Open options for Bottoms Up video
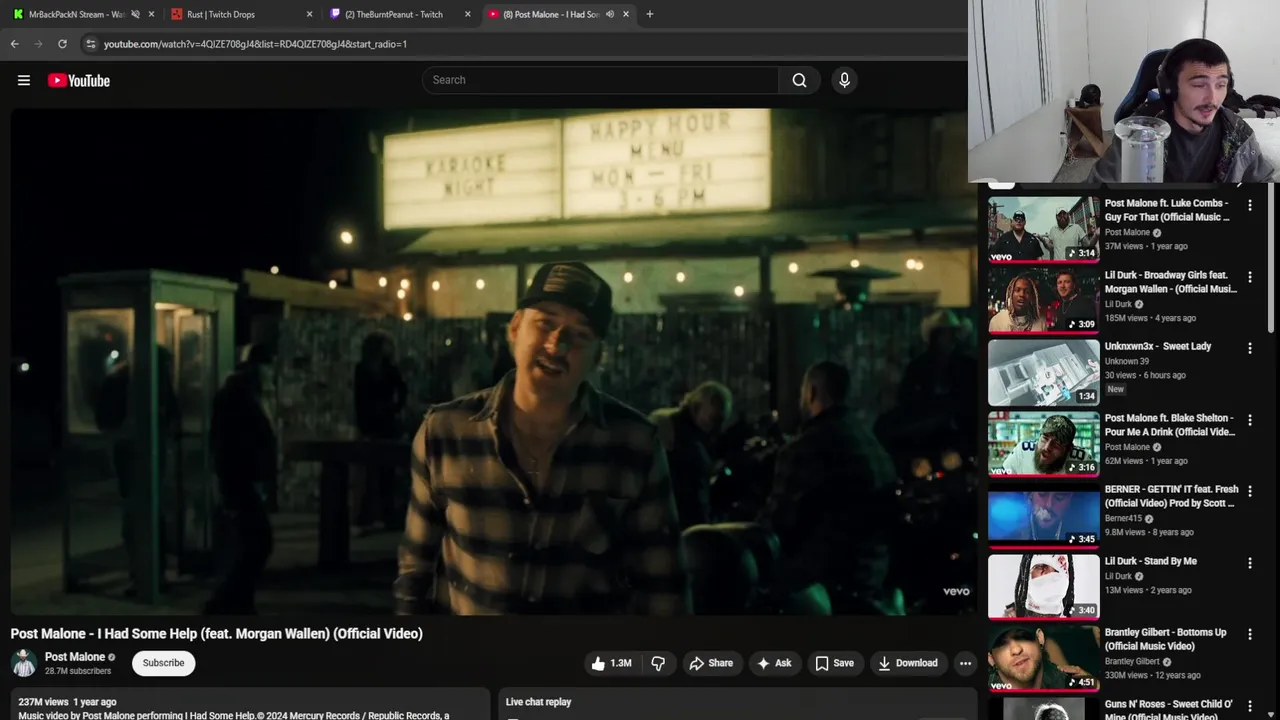1280x720 pixels. [1249, 634]
